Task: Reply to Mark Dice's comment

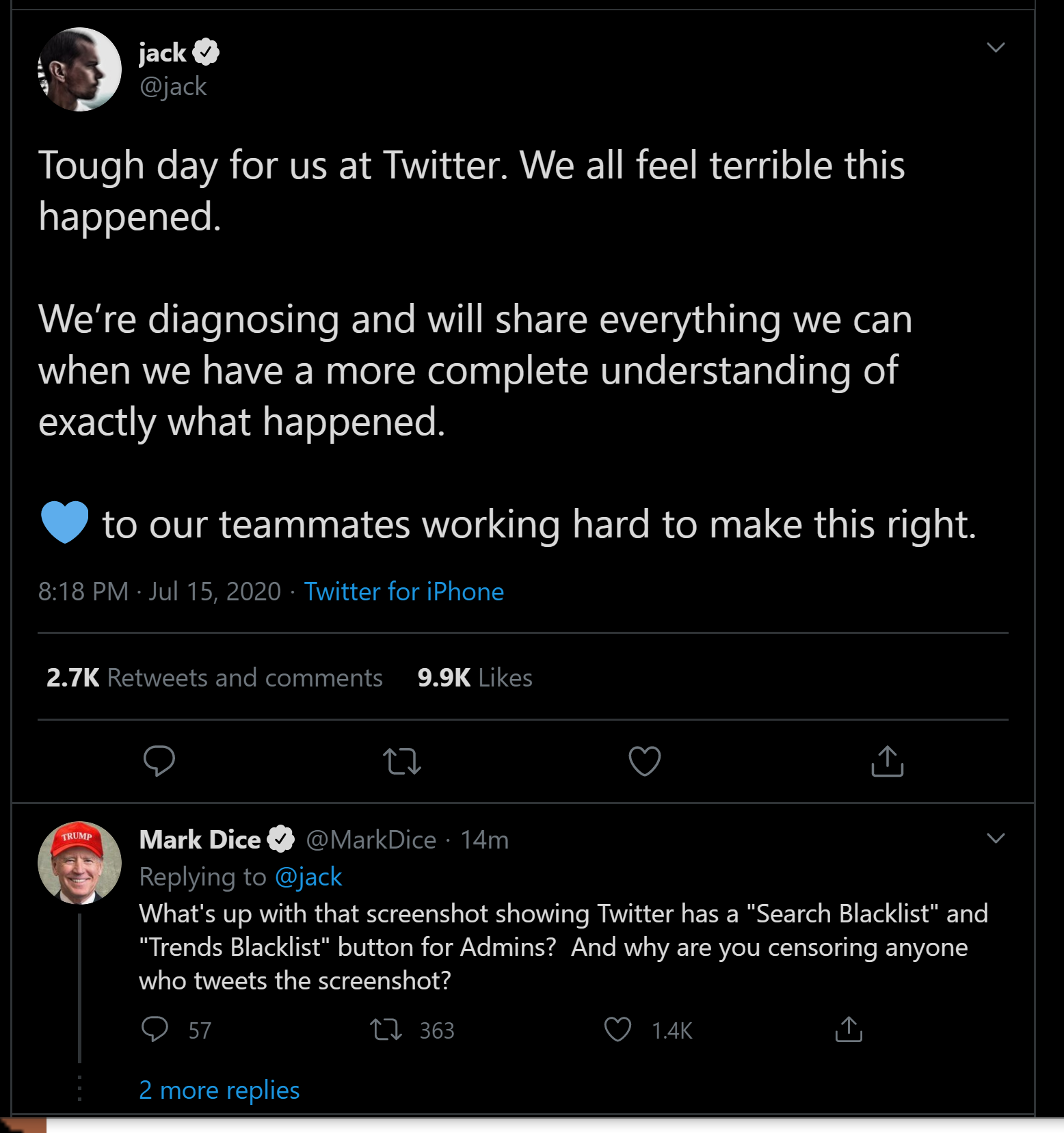Action: (155, 1029)
